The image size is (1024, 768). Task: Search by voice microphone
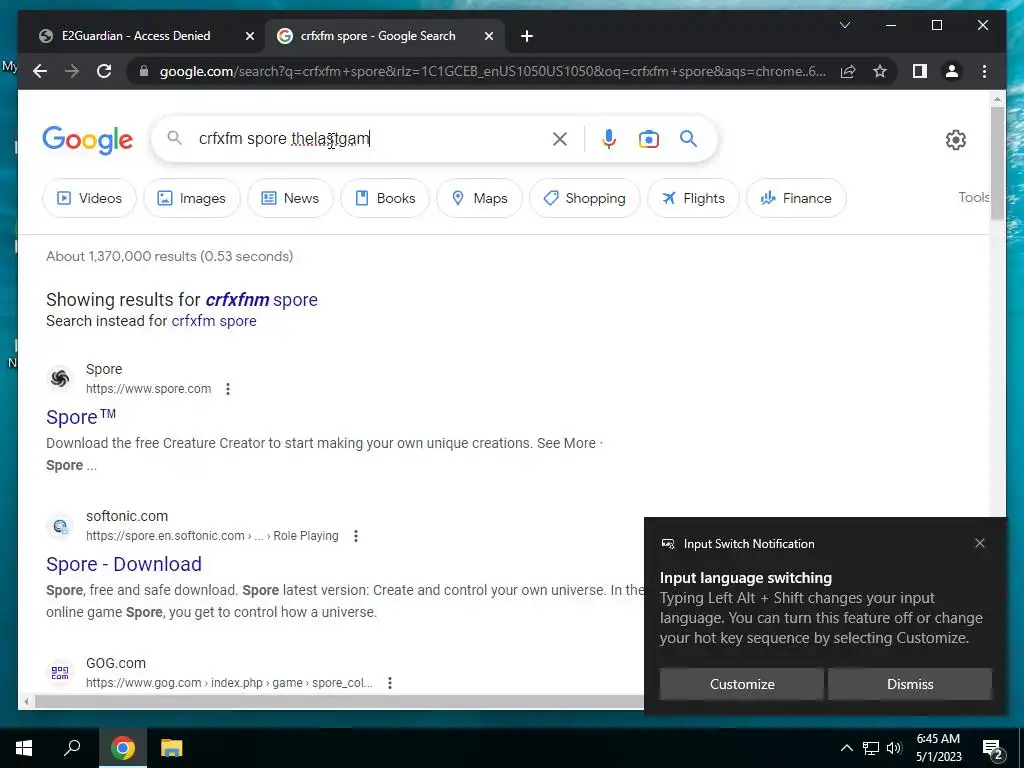pyautogui.click(x=609, y=138)
